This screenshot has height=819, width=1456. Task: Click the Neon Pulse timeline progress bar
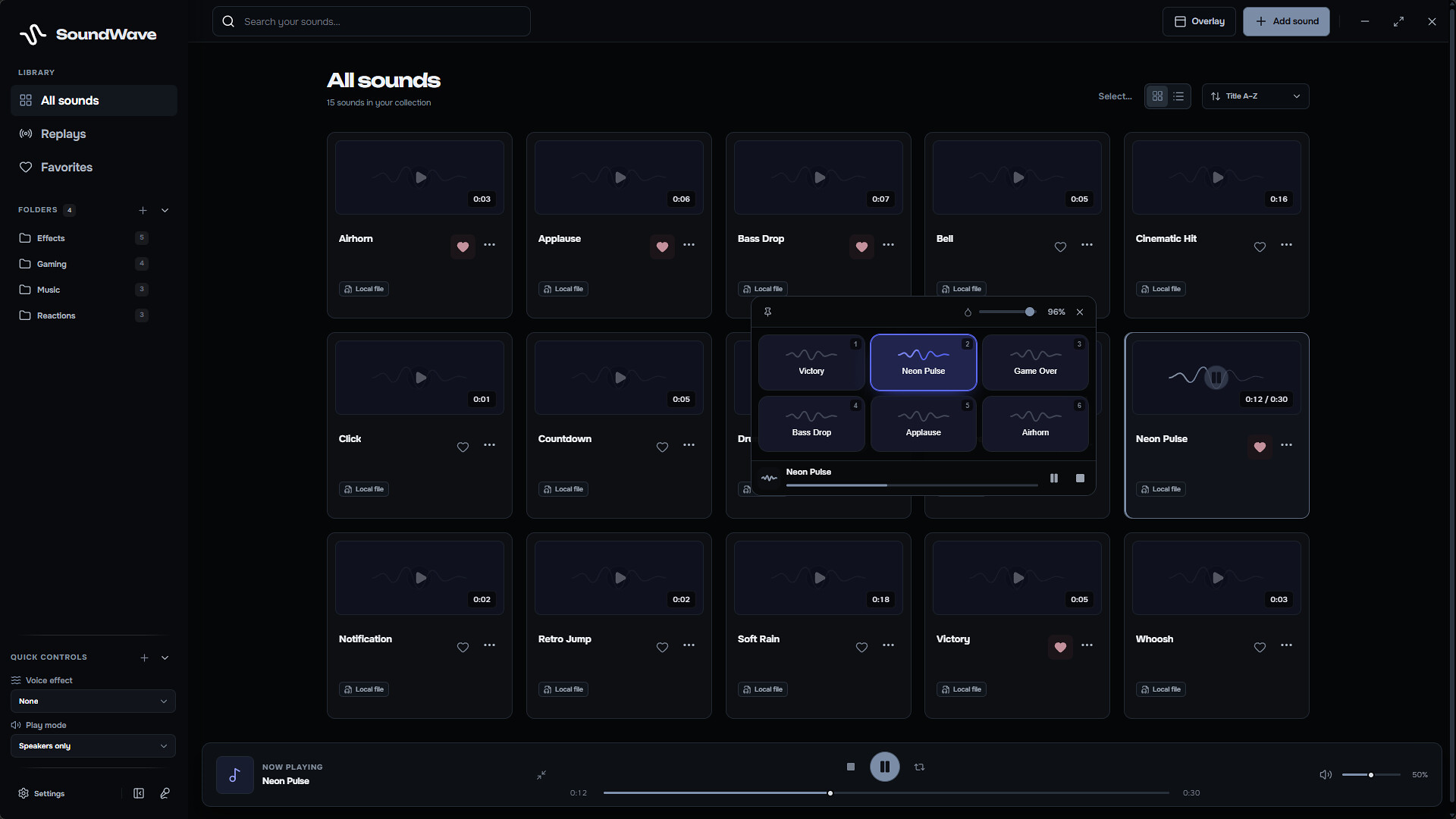coord(886,793)
